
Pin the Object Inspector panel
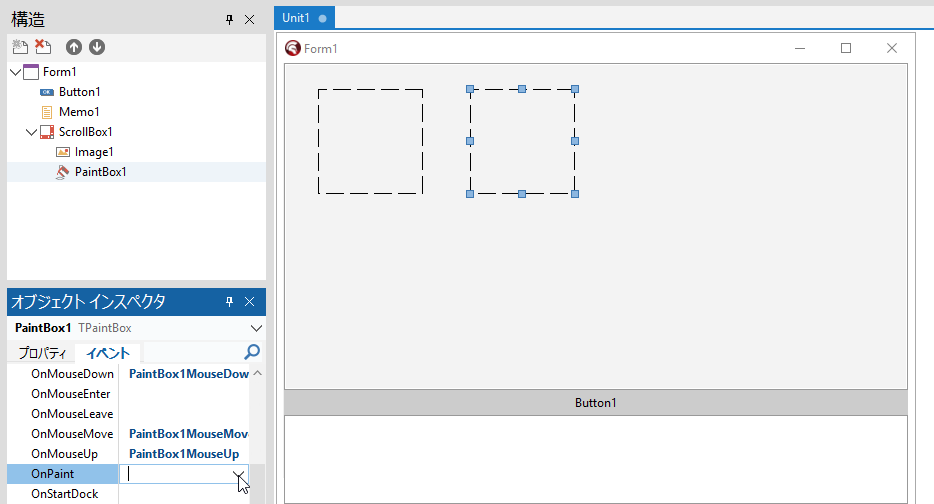pyautogui.click(x=229, y=302)
